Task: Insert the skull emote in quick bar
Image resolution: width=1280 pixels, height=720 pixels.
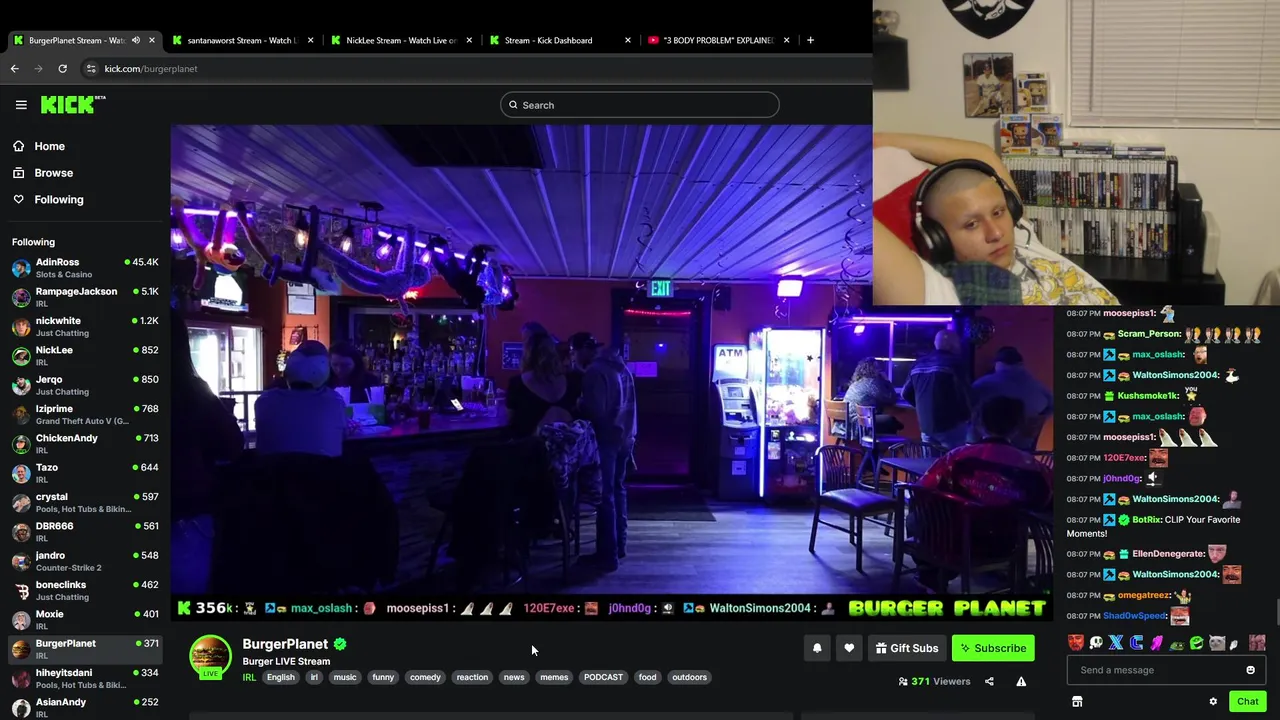Action: tap(1096, 642)
